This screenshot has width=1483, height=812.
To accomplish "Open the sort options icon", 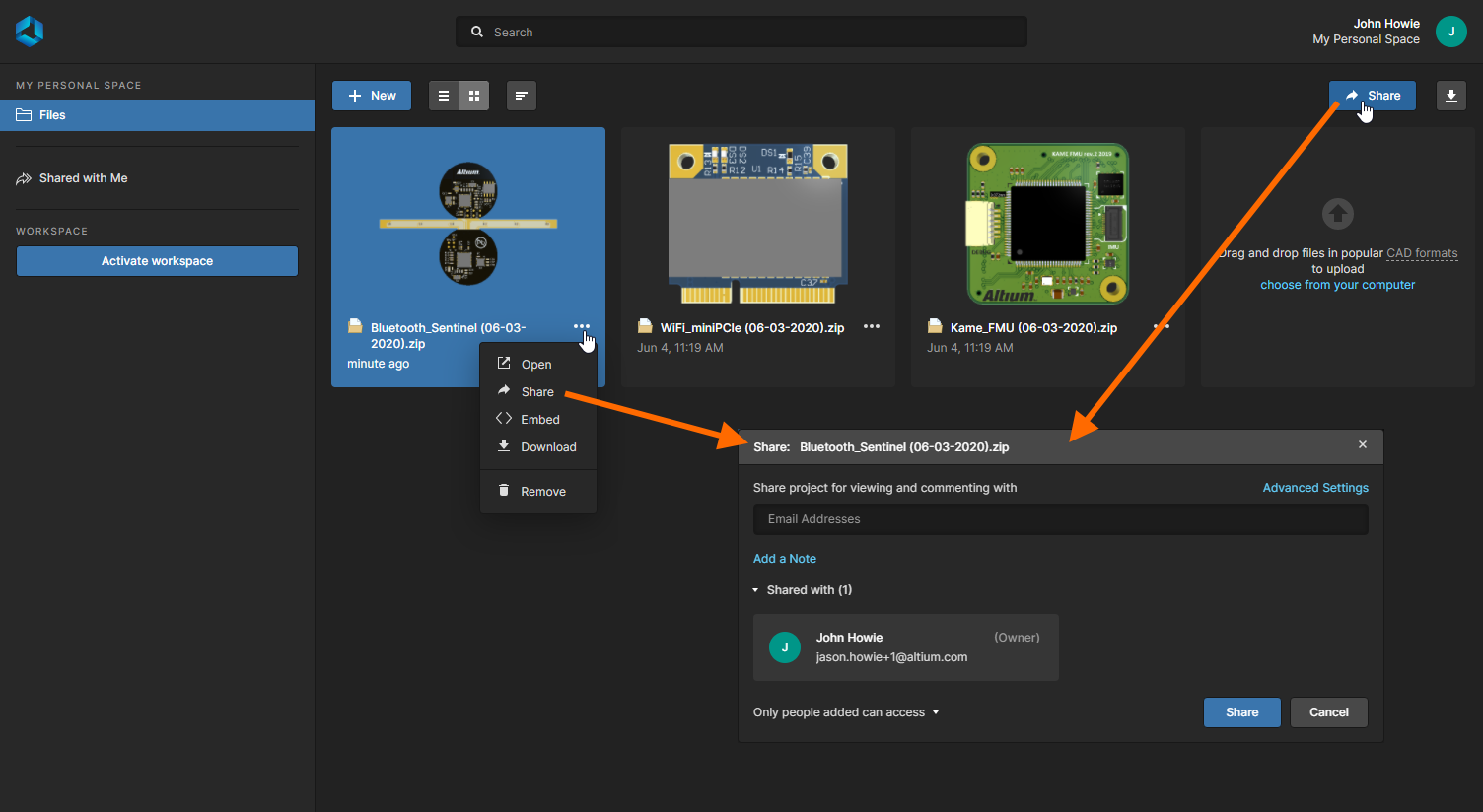I will [522, 96].
